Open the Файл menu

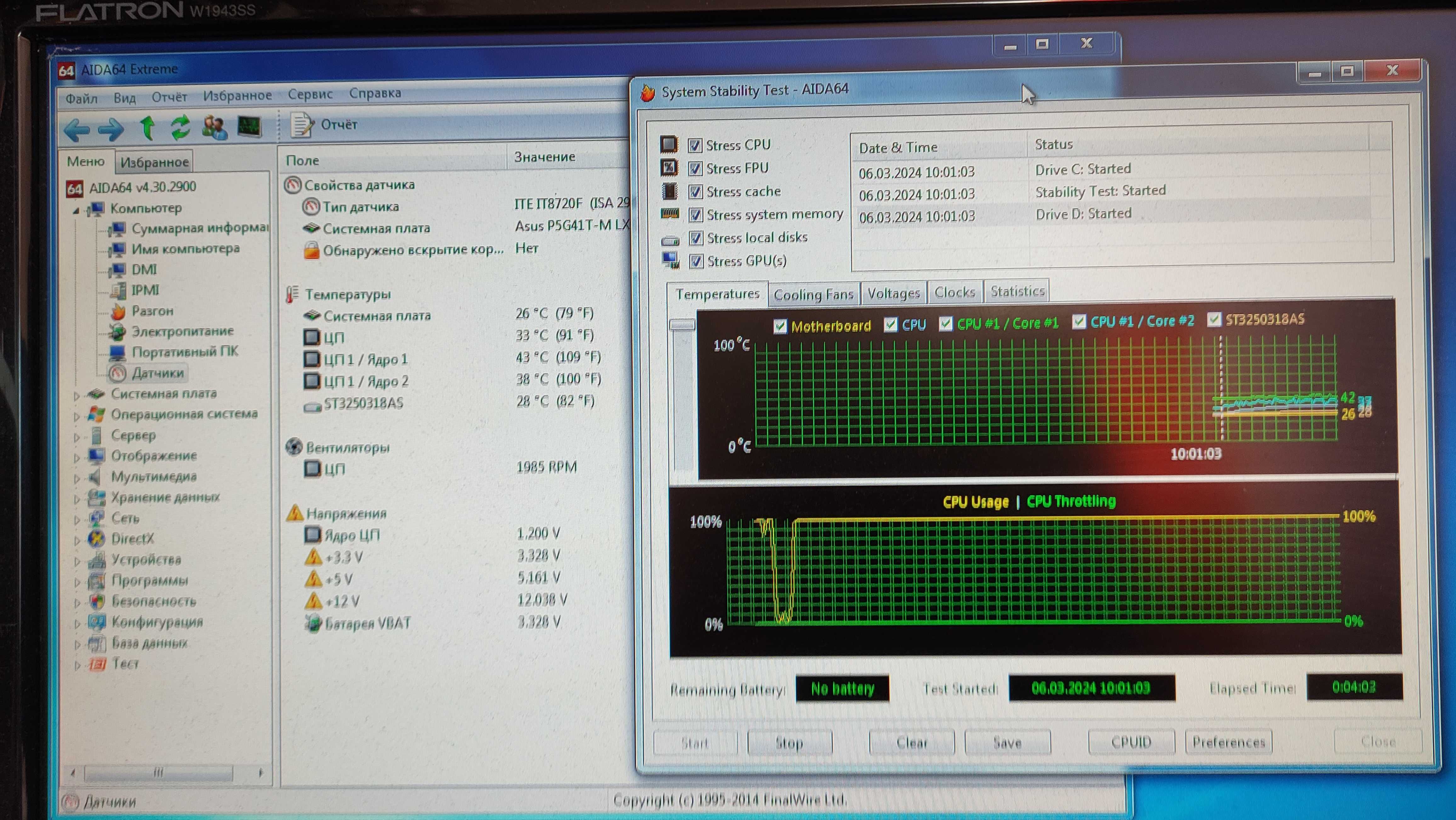point(81,98)
